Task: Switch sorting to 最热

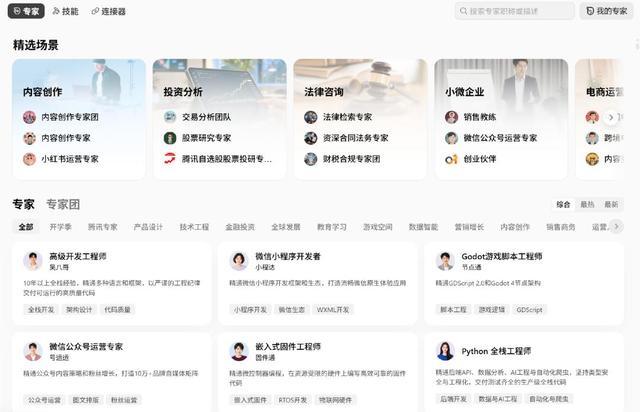Action: click(x=587, y=204)
